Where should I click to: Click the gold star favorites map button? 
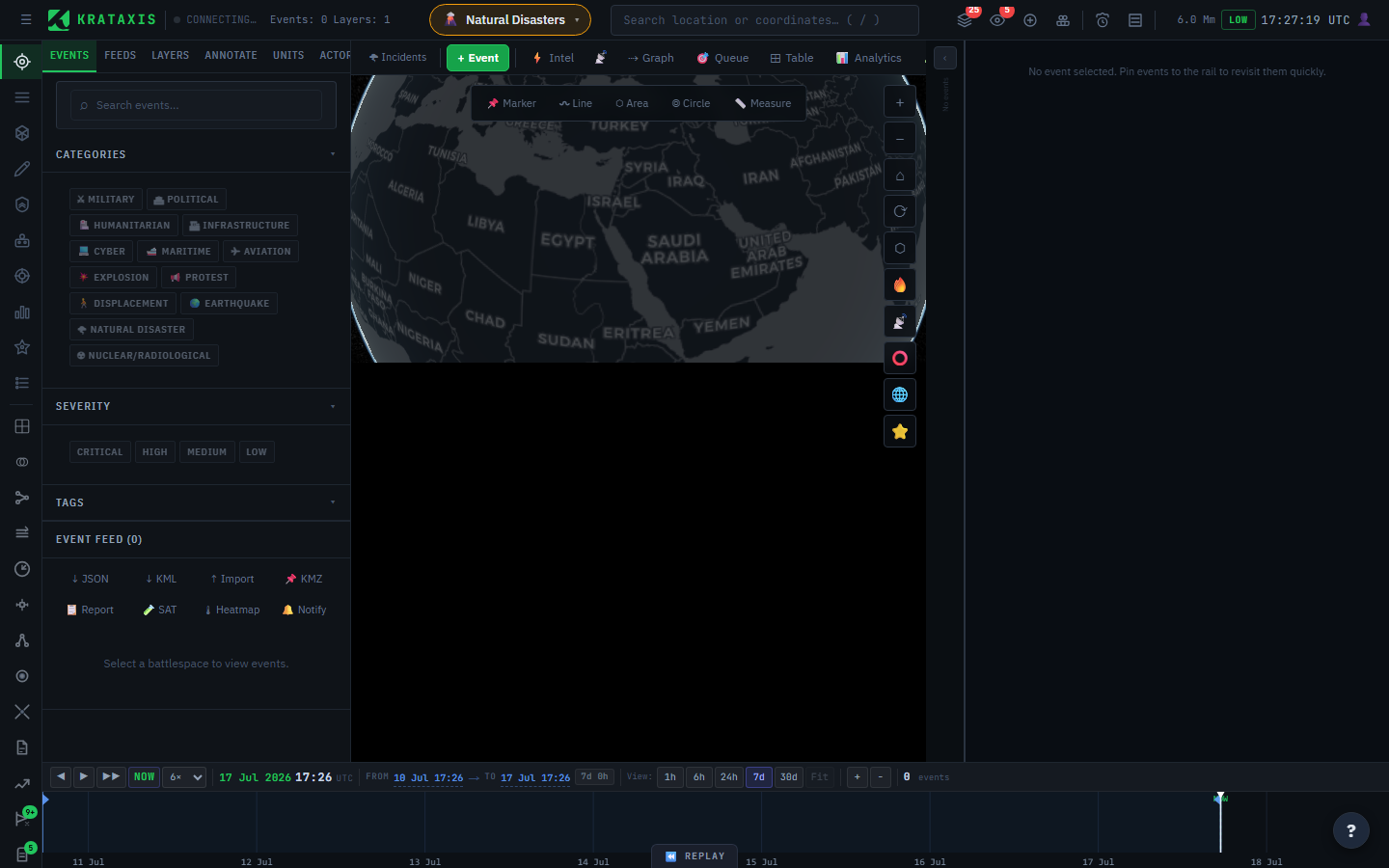pyautogui.click(x=900, y=431)
